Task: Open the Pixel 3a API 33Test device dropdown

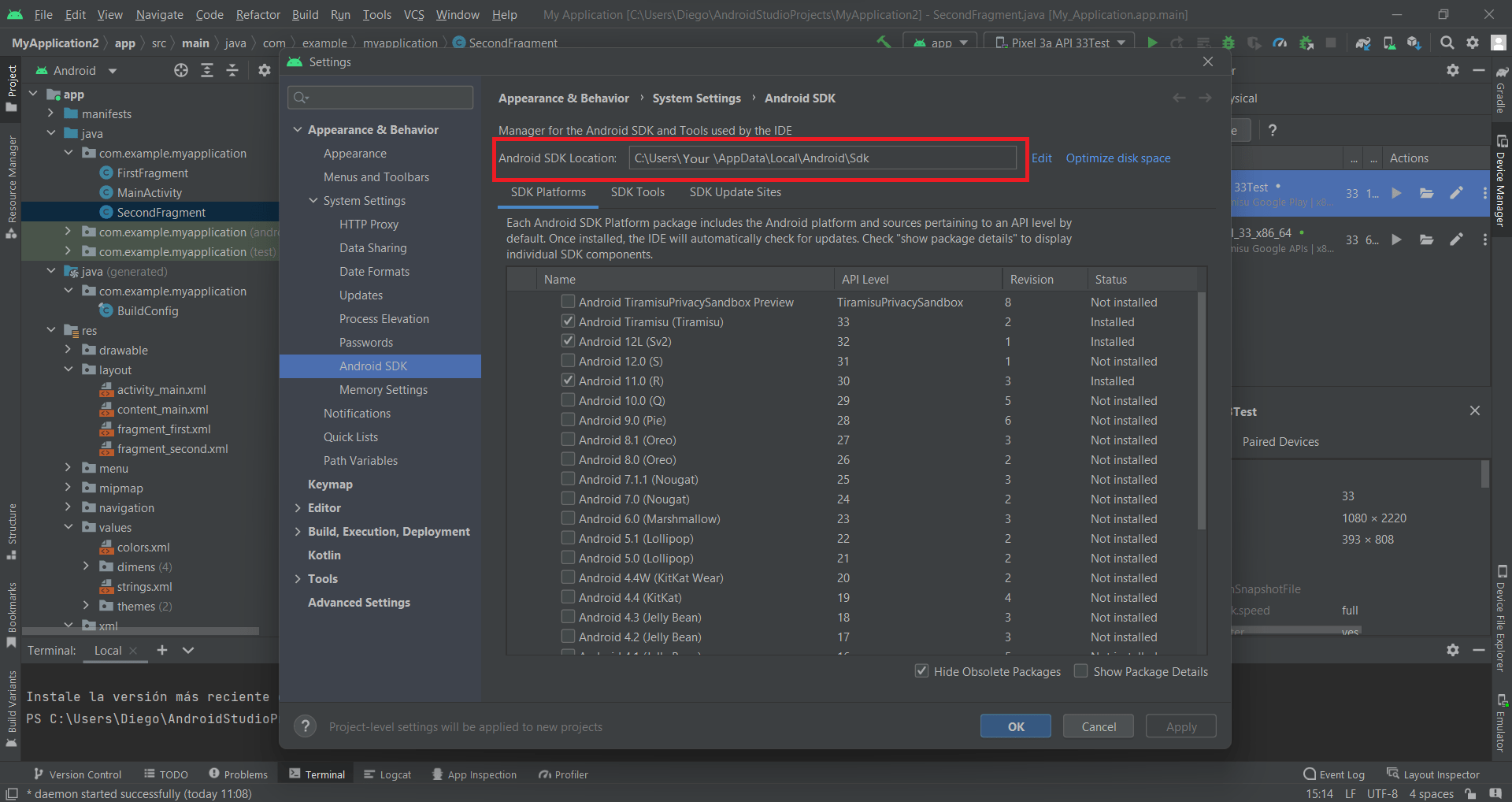Action: tap(1060, 43)
